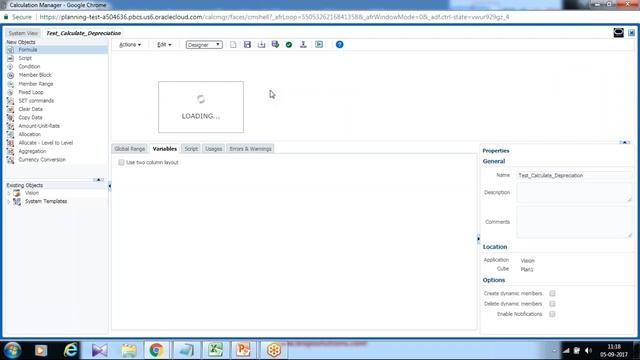Launch Internet Explorer from the taskbar
The width and height of the screenshot is (640, 360).
tap(70, 350)
